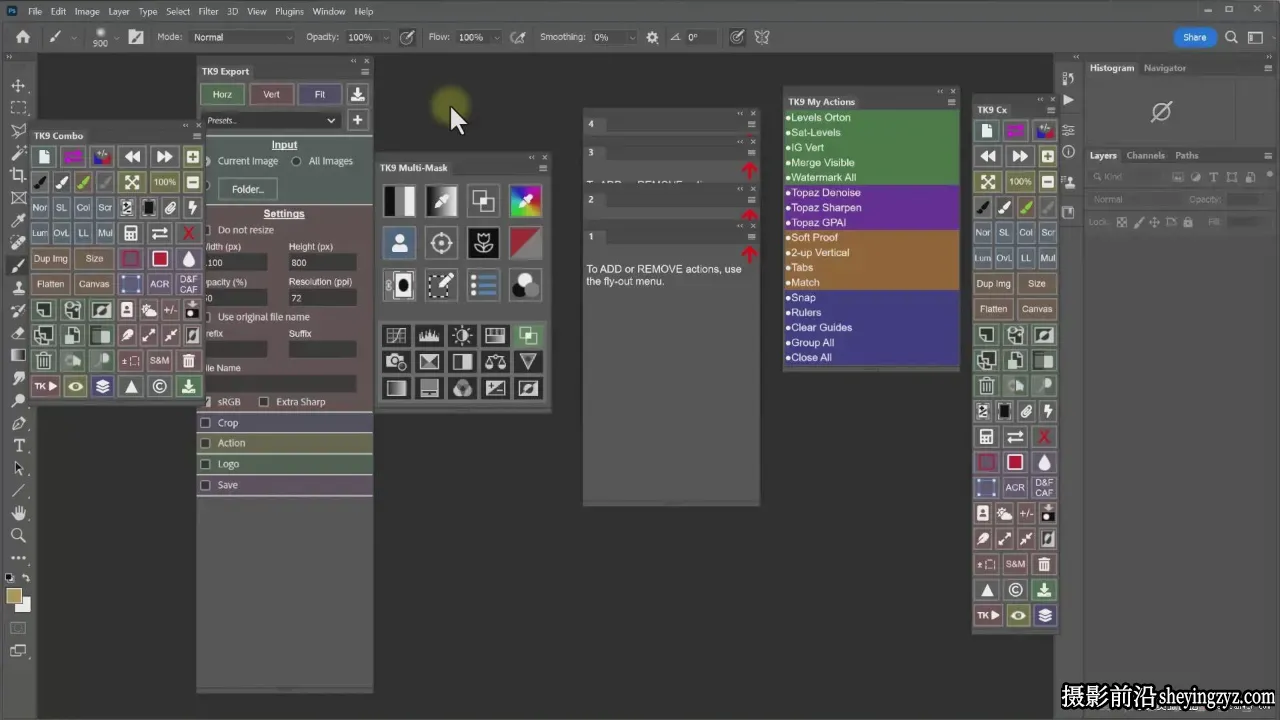1280x720 pixels.
Task: Click the Resolution (ppi) input field
Action: [x=322, y=298]
